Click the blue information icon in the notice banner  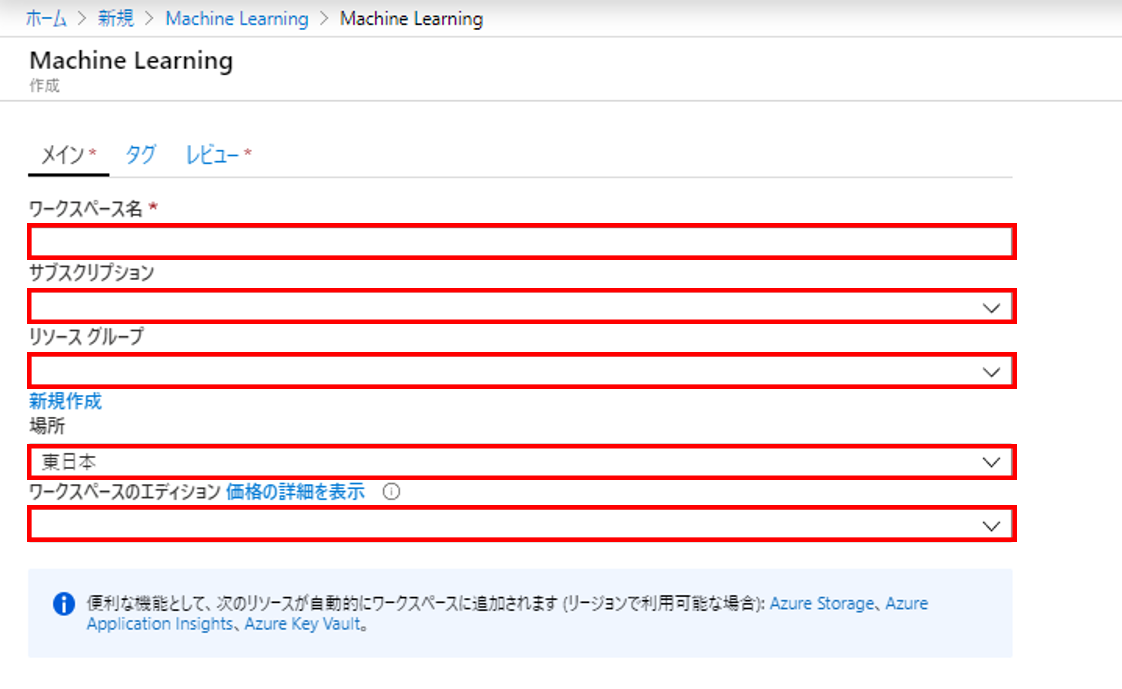pyautogui.click(x=63, y=604)
